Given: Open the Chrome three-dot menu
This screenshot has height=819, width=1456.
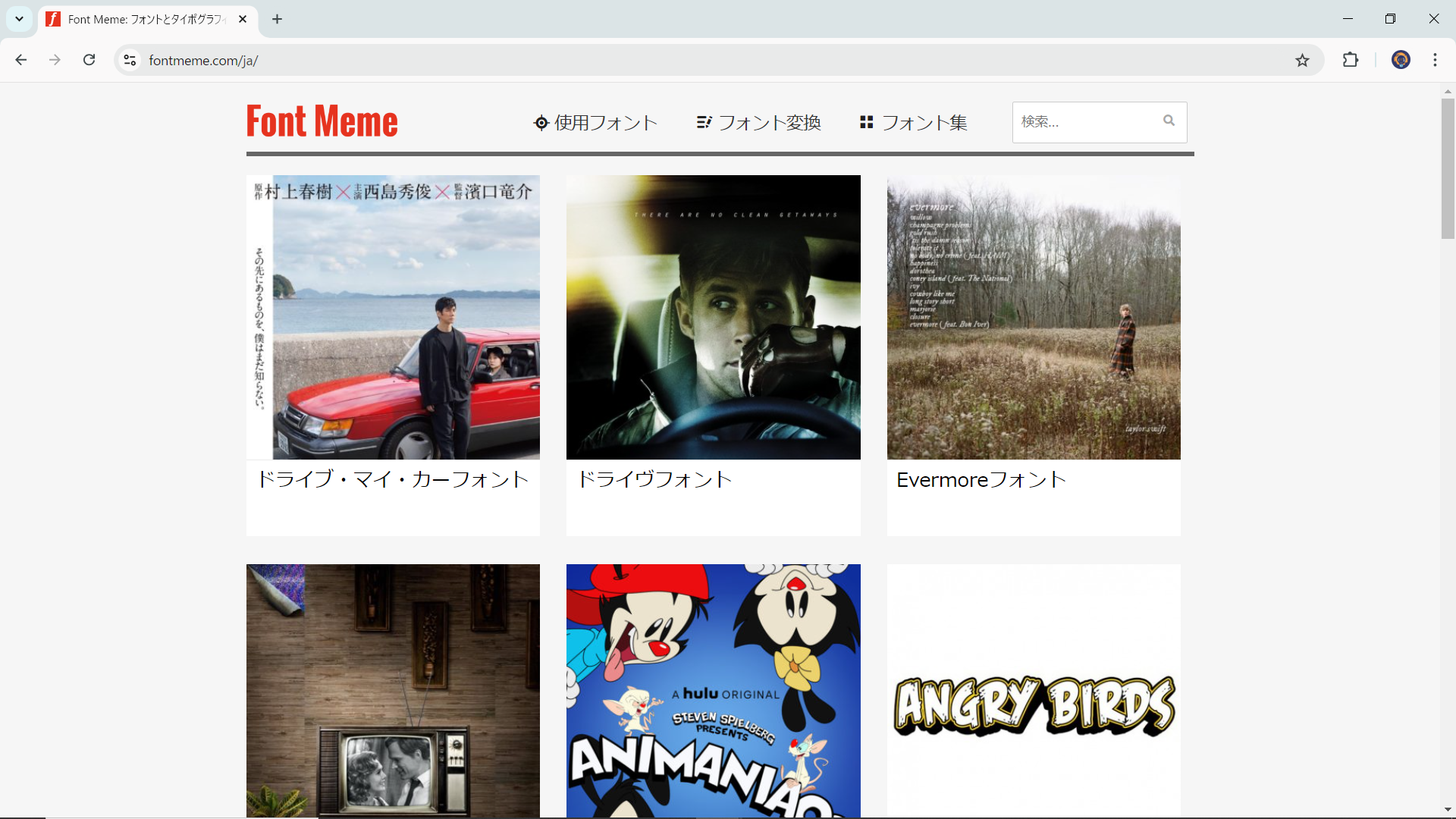Looking at the screenshot, I should pos(1435,60).
